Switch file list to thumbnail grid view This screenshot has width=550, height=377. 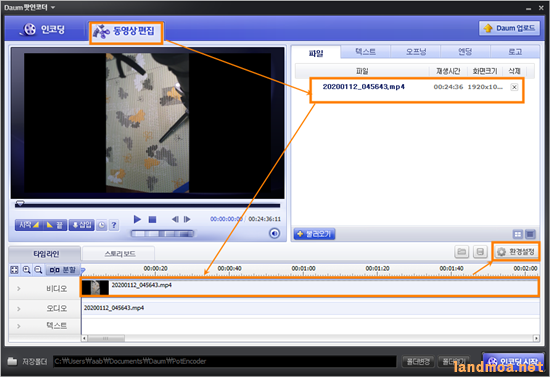click(x=518, y=234)
